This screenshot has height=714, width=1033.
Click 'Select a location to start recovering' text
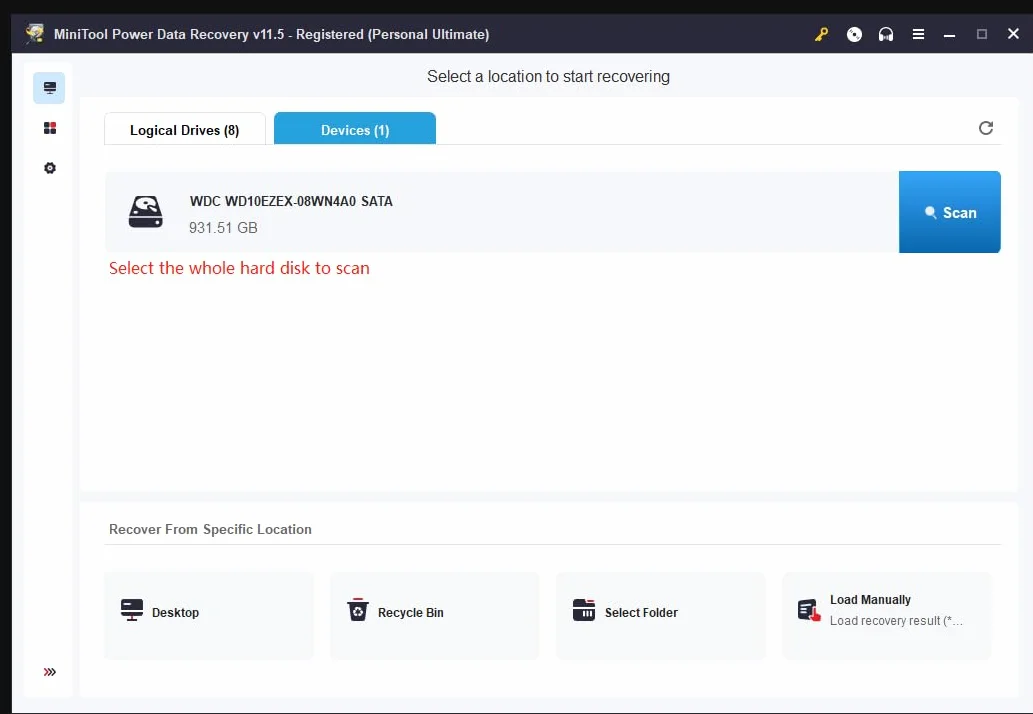[x=548, y=76]
